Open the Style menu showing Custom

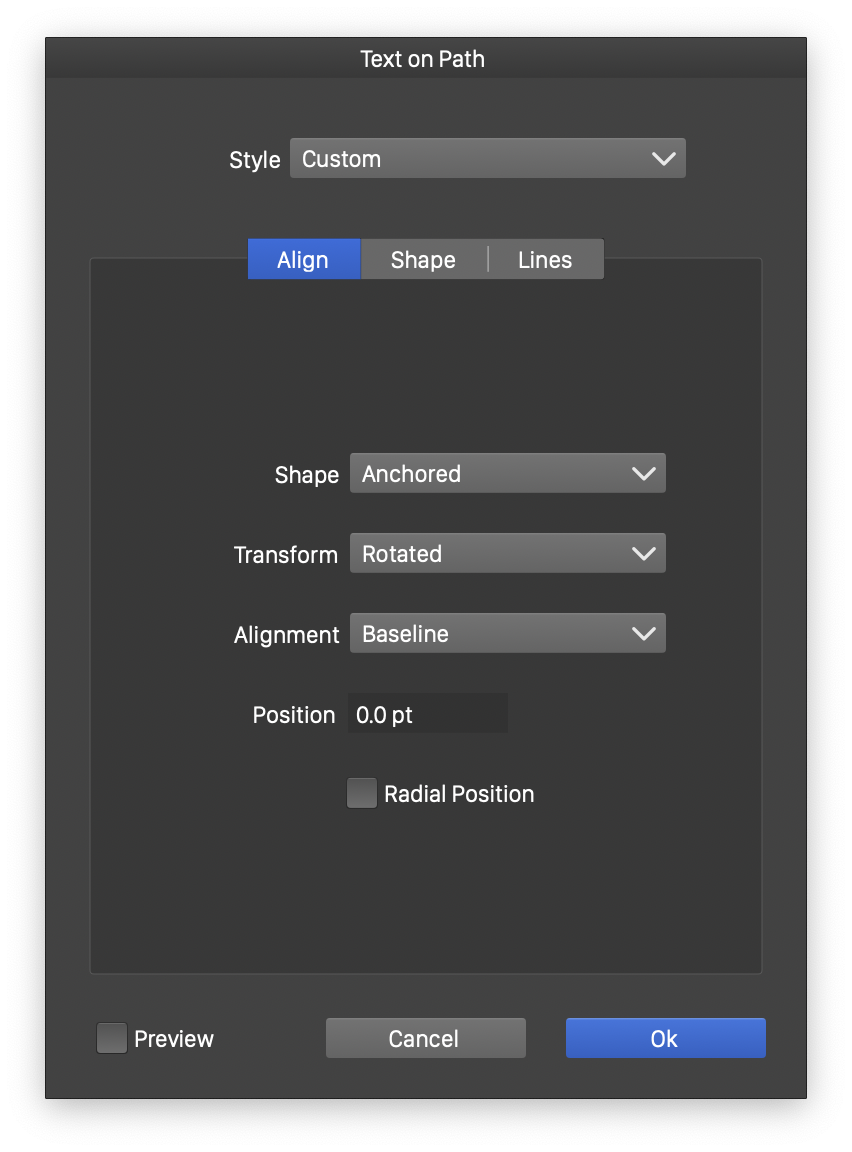click(x=487, y=159)
